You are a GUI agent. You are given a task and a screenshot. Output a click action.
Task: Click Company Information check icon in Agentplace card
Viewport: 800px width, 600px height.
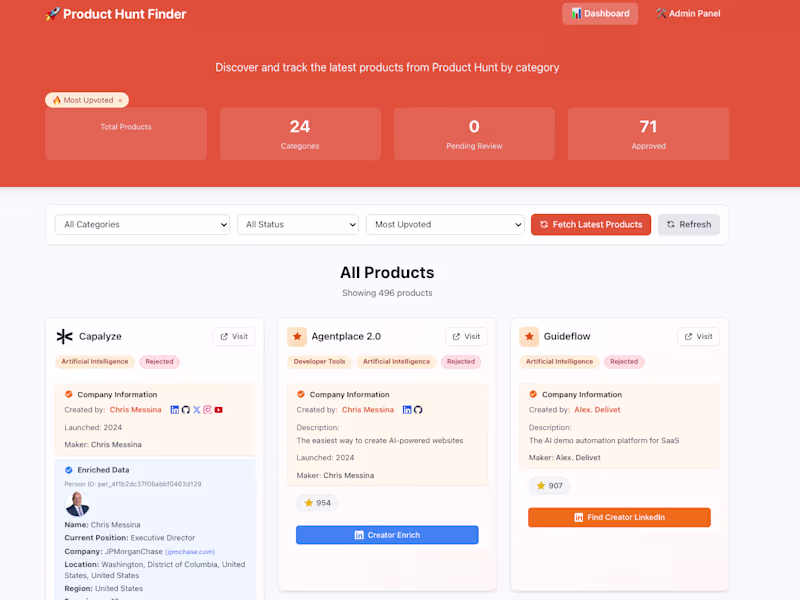[x=301, y=394]
